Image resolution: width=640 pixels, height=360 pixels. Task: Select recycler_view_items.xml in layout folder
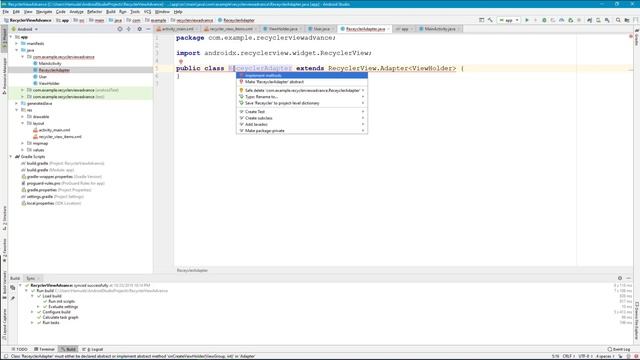(x=60, y=137)
